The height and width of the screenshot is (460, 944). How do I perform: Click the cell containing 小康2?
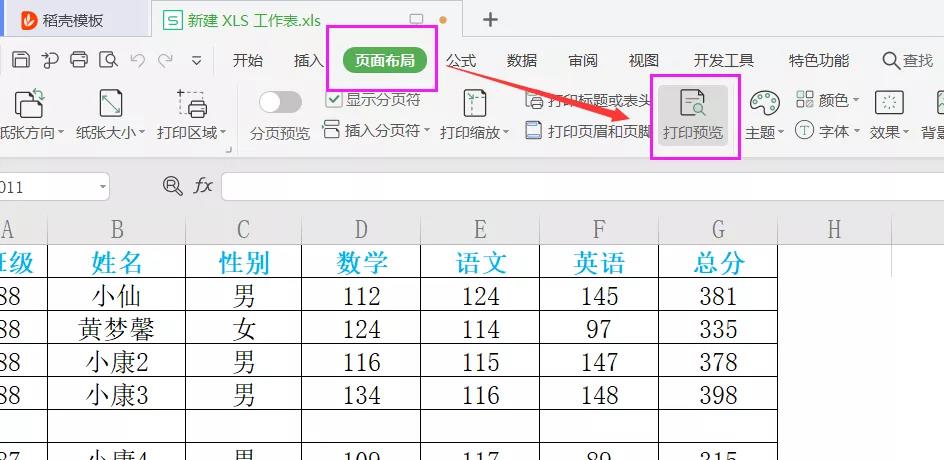[117, 361]
